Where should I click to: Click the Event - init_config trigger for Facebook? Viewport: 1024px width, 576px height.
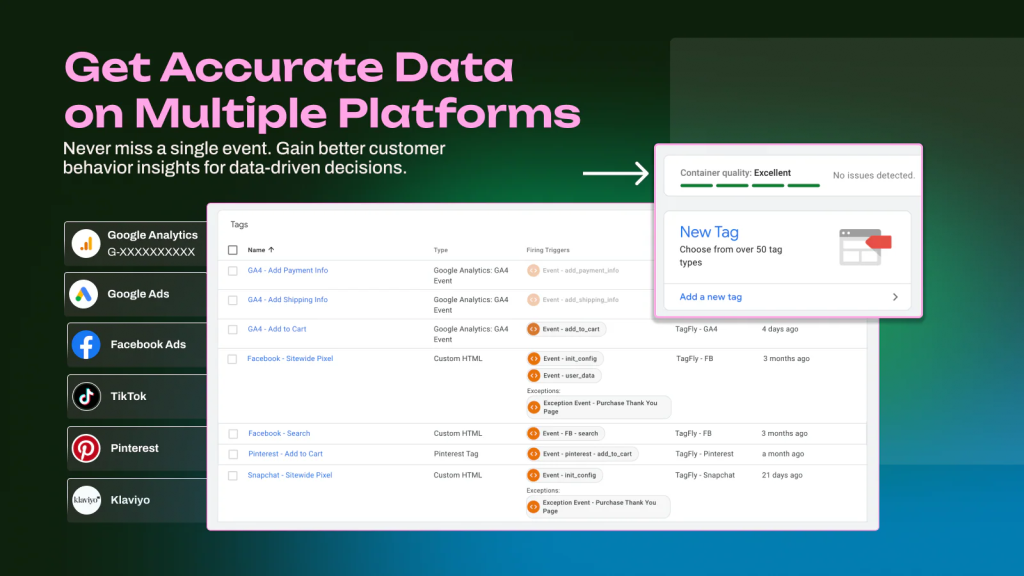pyautogui.click(x=566, y=359)
